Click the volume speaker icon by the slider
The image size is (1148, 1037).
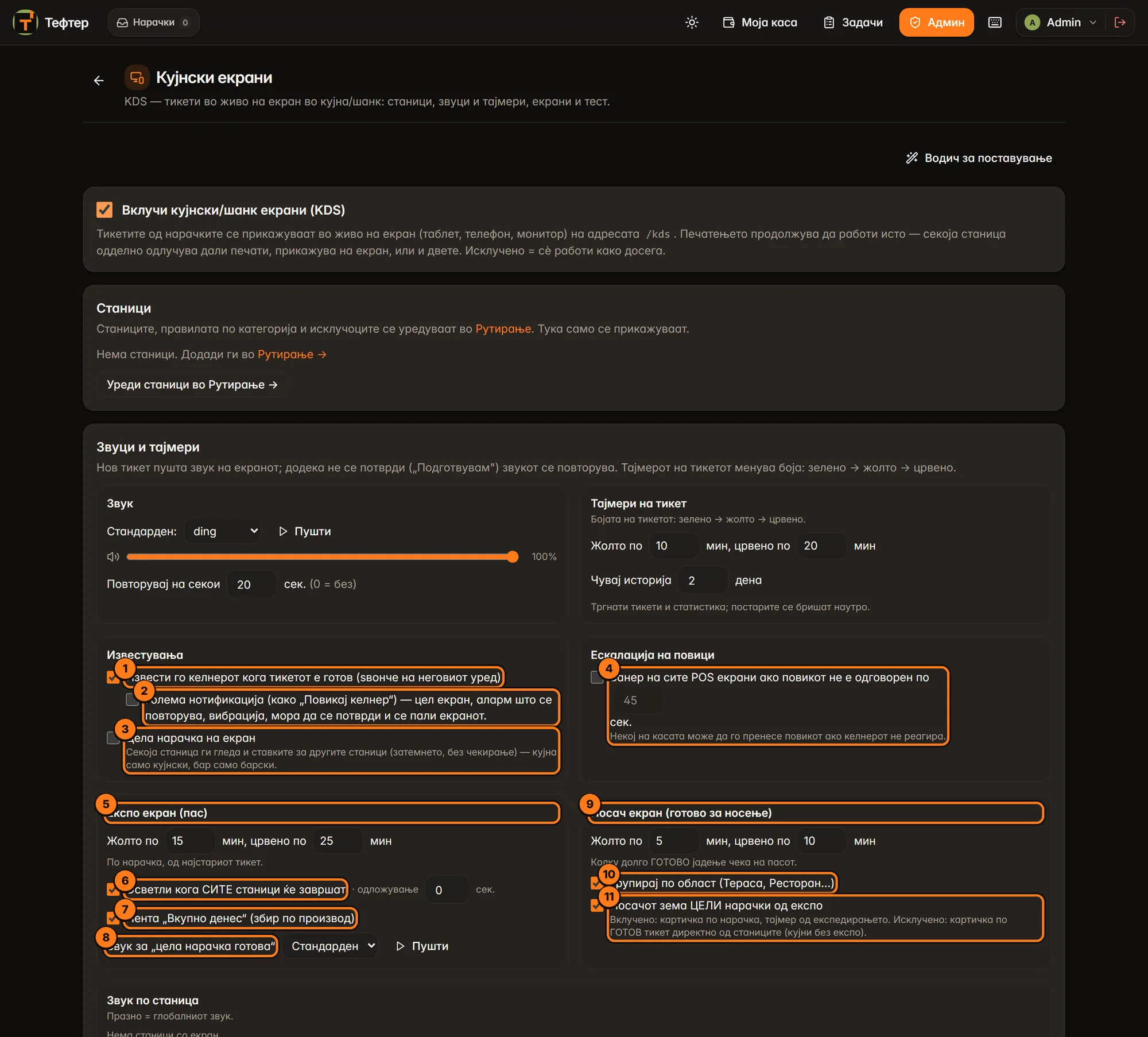pos(113,556)
